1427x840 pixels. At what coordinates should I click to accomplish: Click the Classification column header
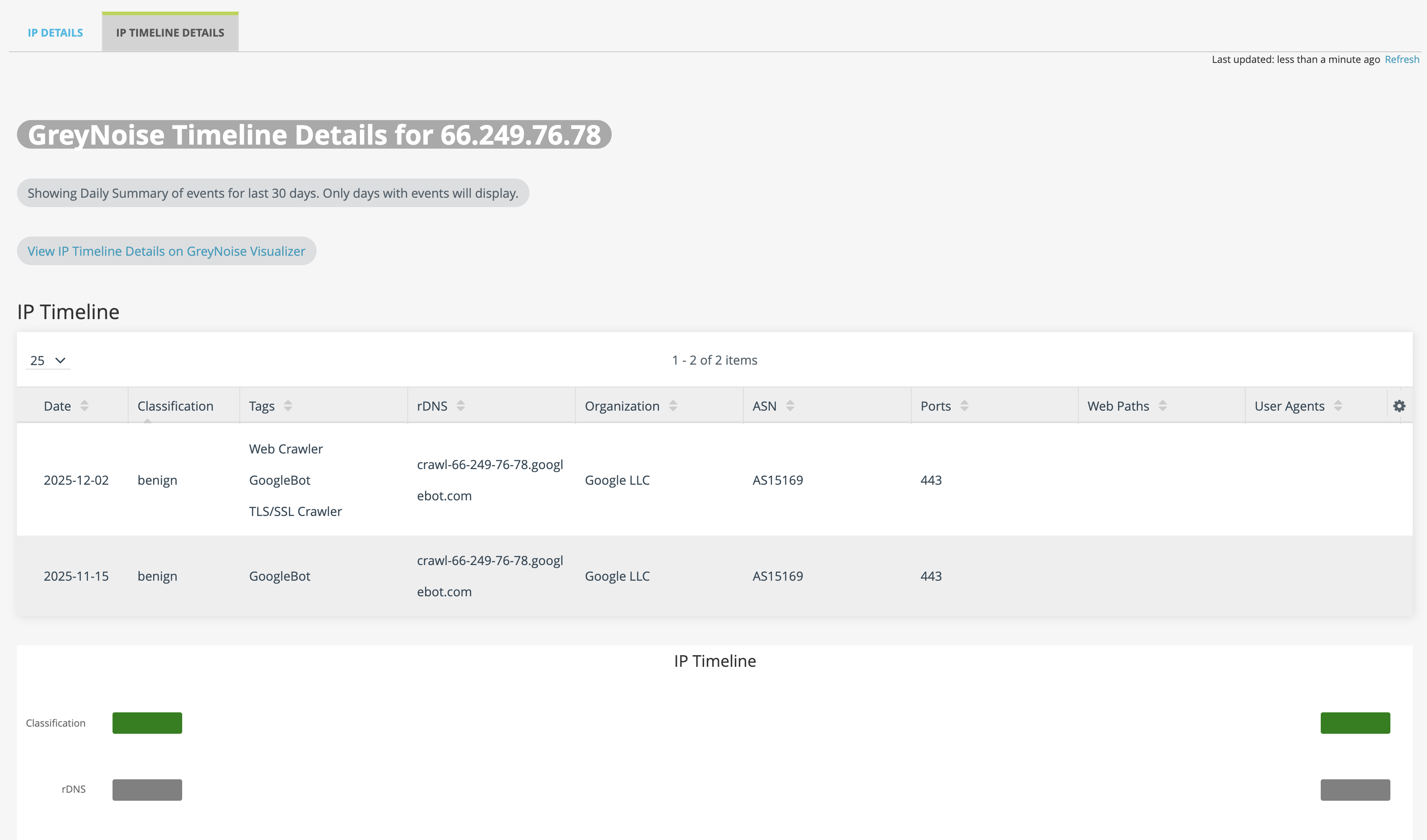point(175,406)
